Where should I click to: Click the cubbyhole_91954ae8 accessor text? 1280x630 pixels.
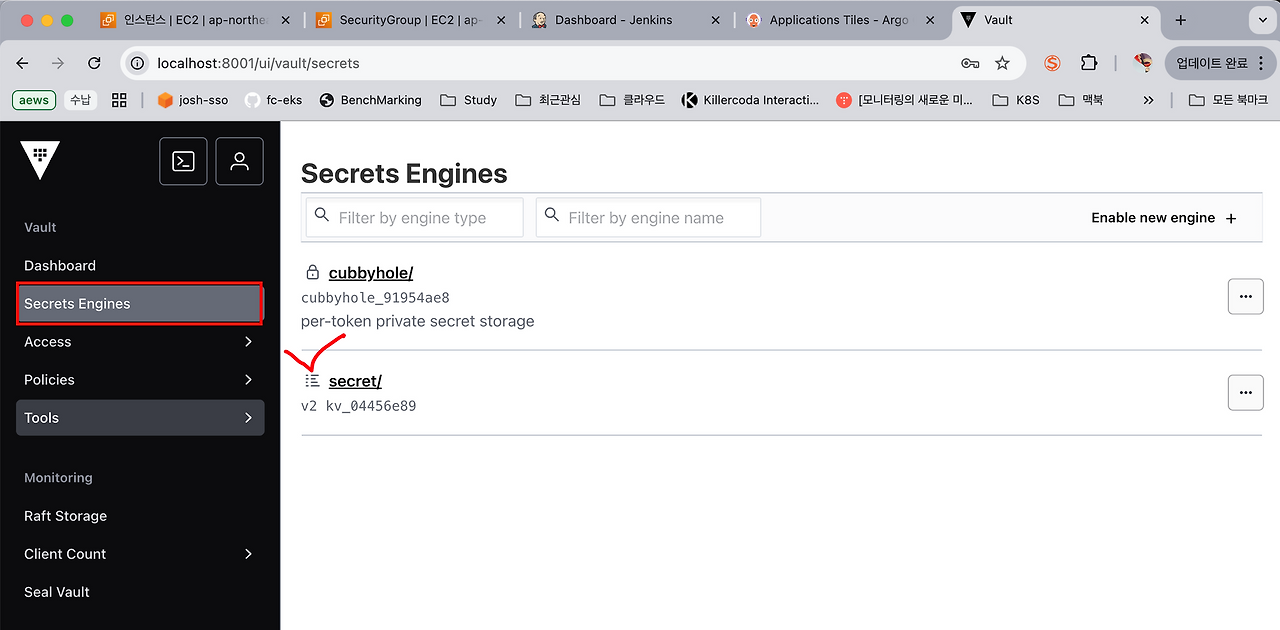click(375, 298)
